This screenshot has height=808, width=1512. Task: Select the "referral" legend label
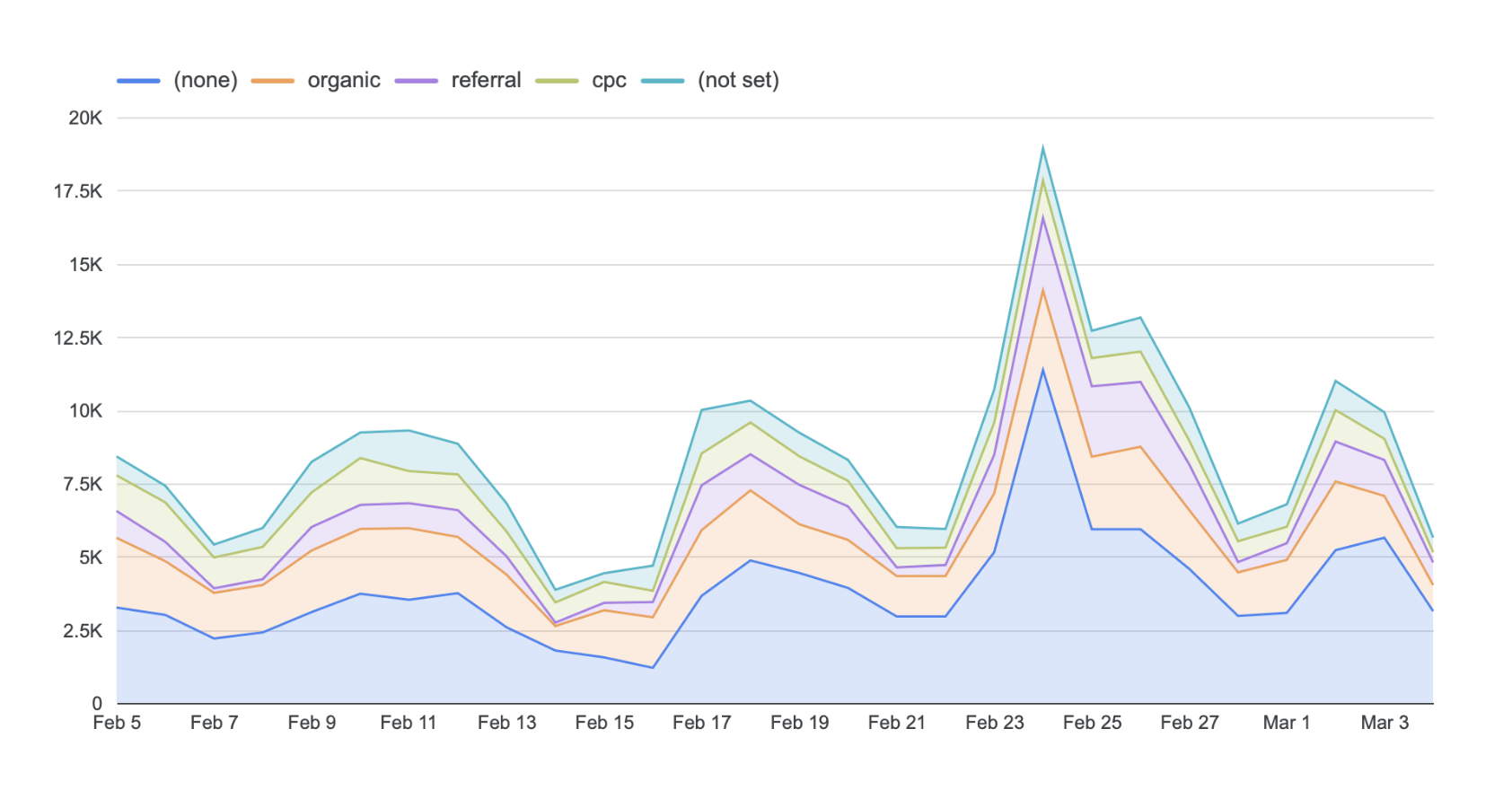pyautogui.click(x=486, y=81)
